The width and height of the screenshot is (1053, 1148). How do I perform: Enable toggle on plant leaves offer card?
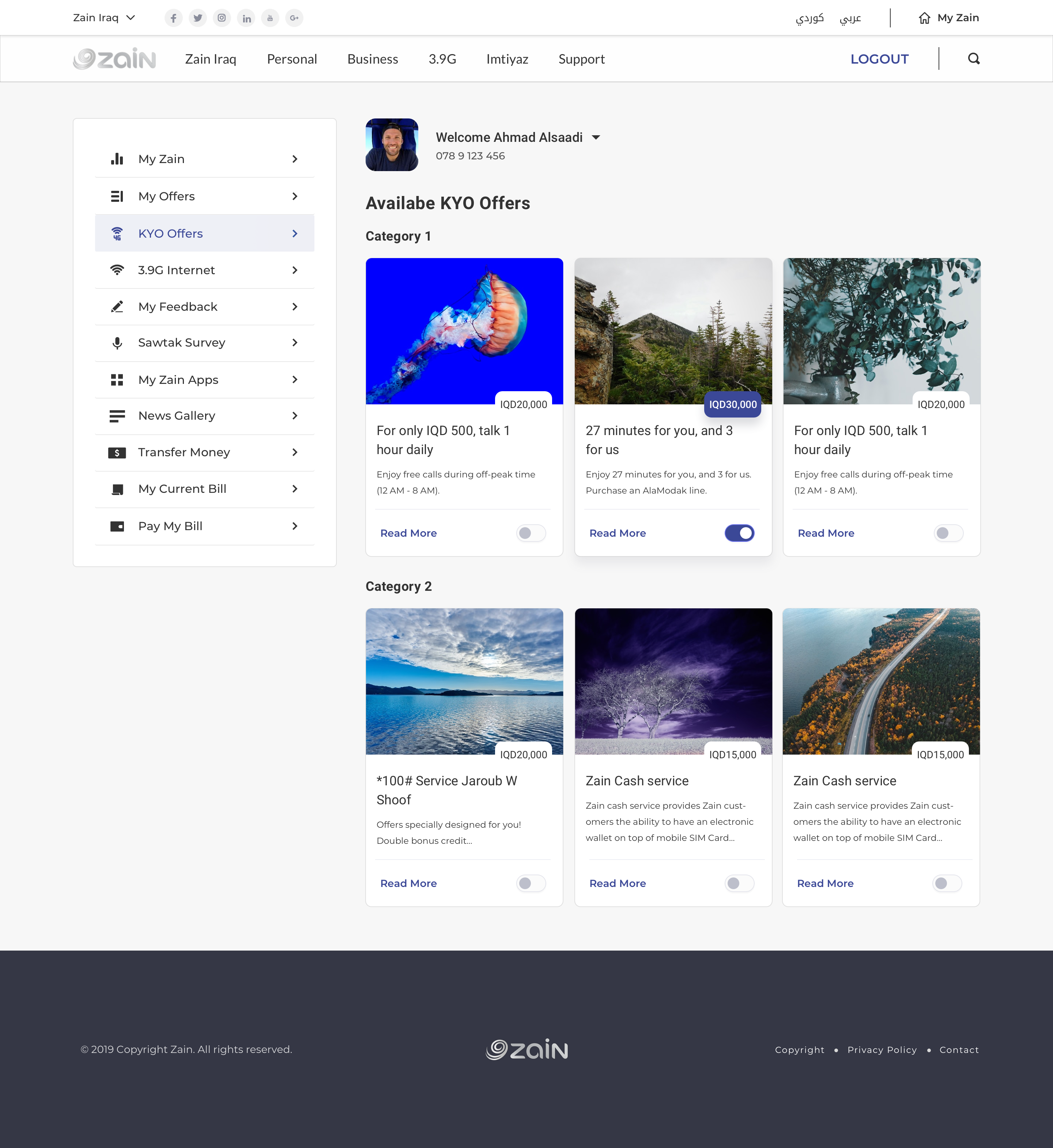point(949,533)
